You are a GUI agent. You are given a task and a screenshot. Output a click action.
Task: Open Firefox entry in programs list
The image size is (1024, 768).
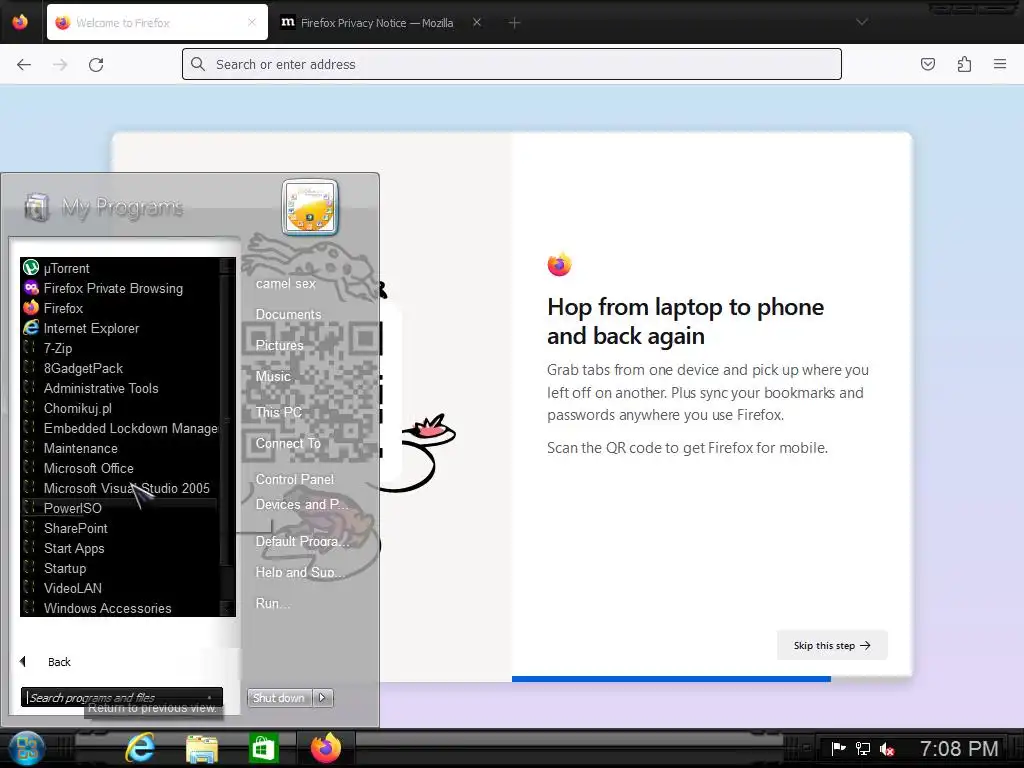pyautogui.click(x=121, y=308)
